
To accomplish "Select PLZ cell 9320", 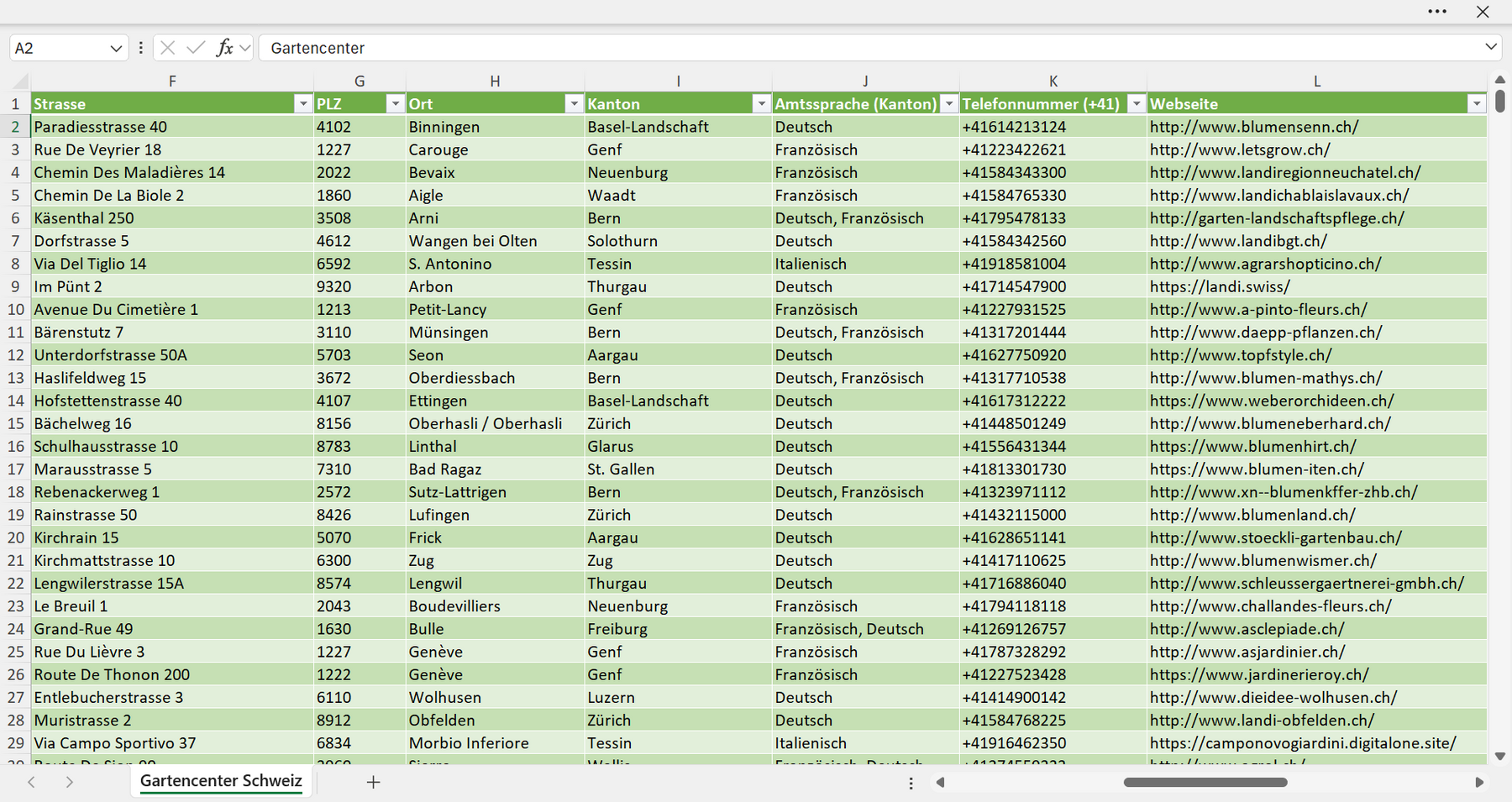I will [360, 286].
